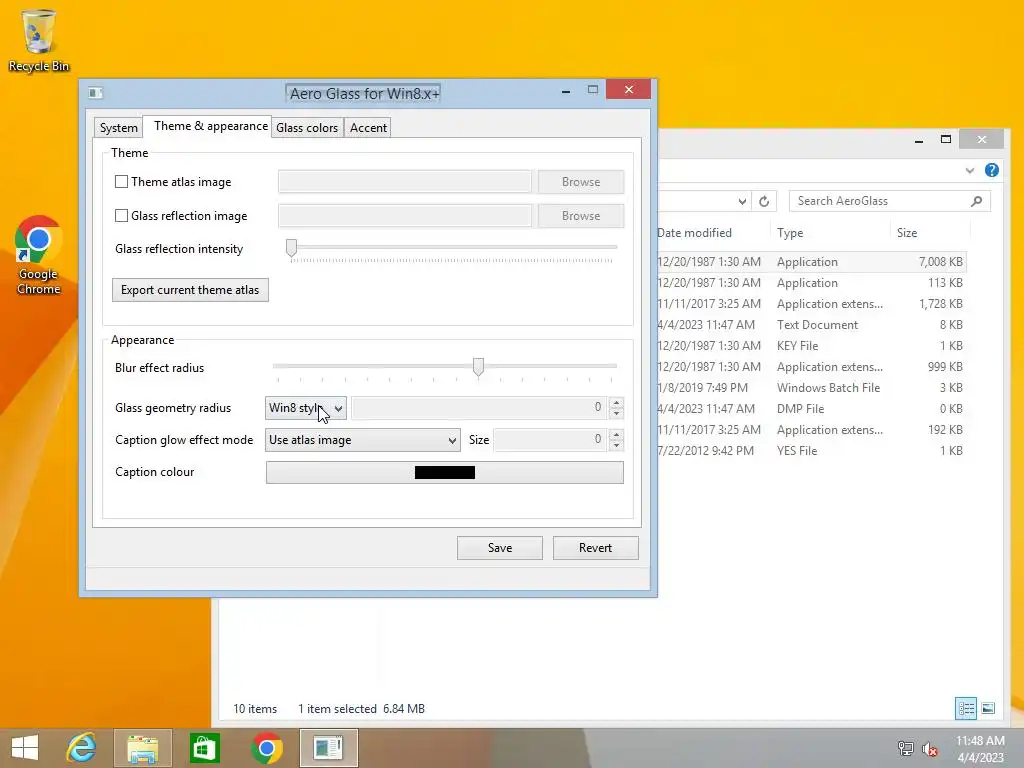The height and width of the screenshot is (768, 1024).
Task: Click the Aero Glass window title bar icon
Action: (95, 93)
